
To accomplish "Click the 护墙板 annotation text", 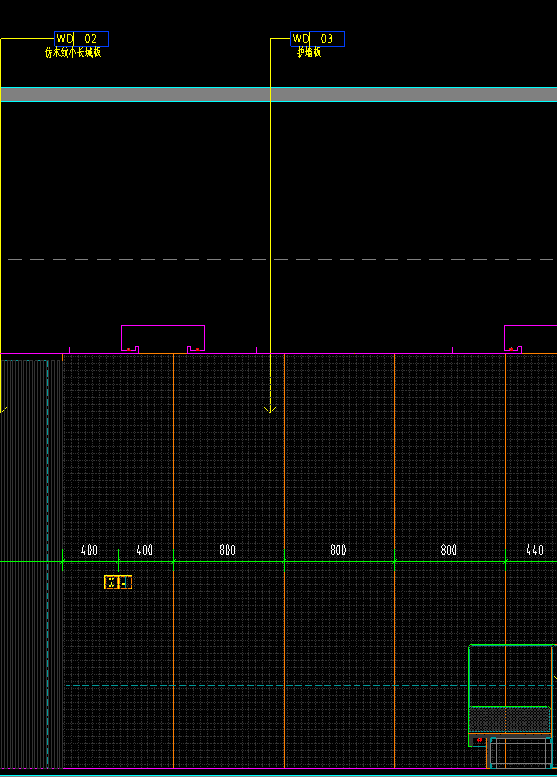I will [x=309, y=53].
